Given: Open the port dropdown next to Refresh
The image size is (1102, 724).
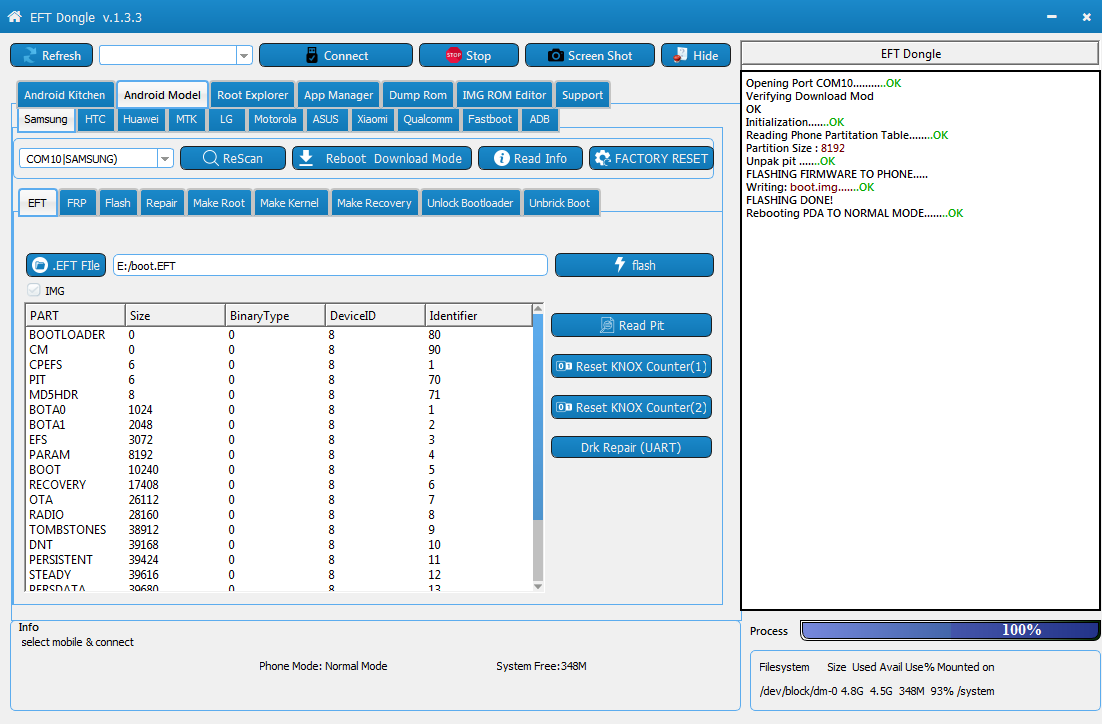Looking at the screenshot, I should [x=244, y=56].
